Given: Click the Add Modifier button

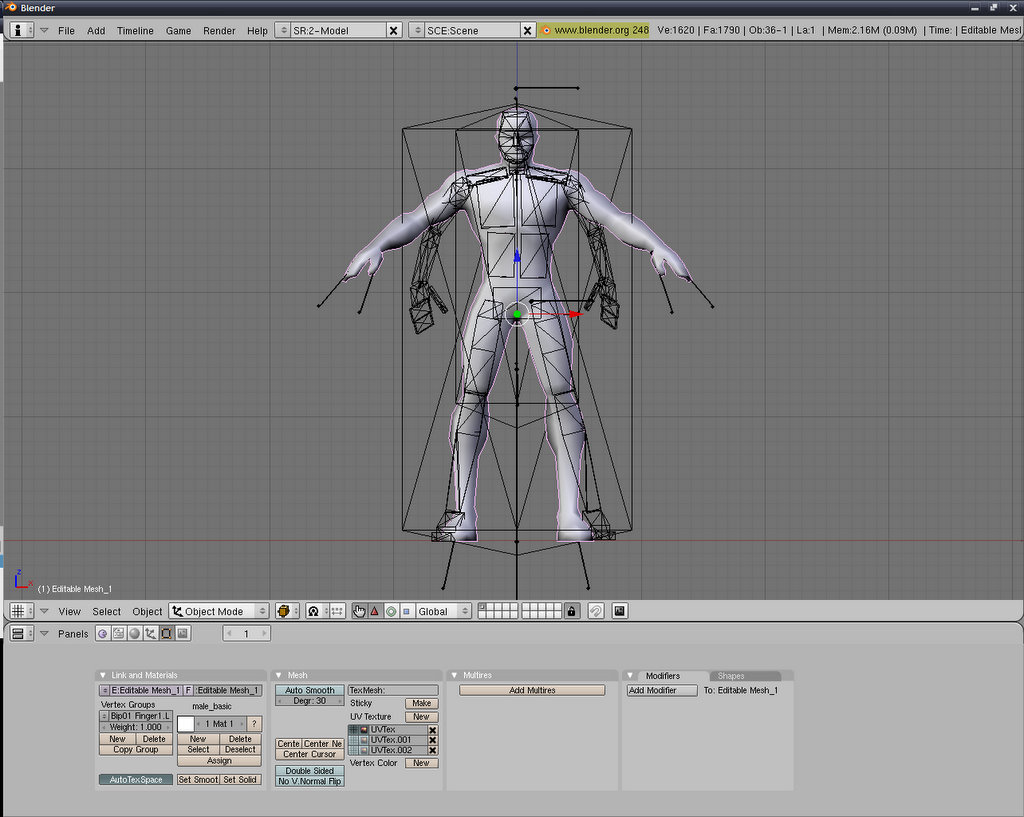Looking at the screenshot, I should [661, 690].
